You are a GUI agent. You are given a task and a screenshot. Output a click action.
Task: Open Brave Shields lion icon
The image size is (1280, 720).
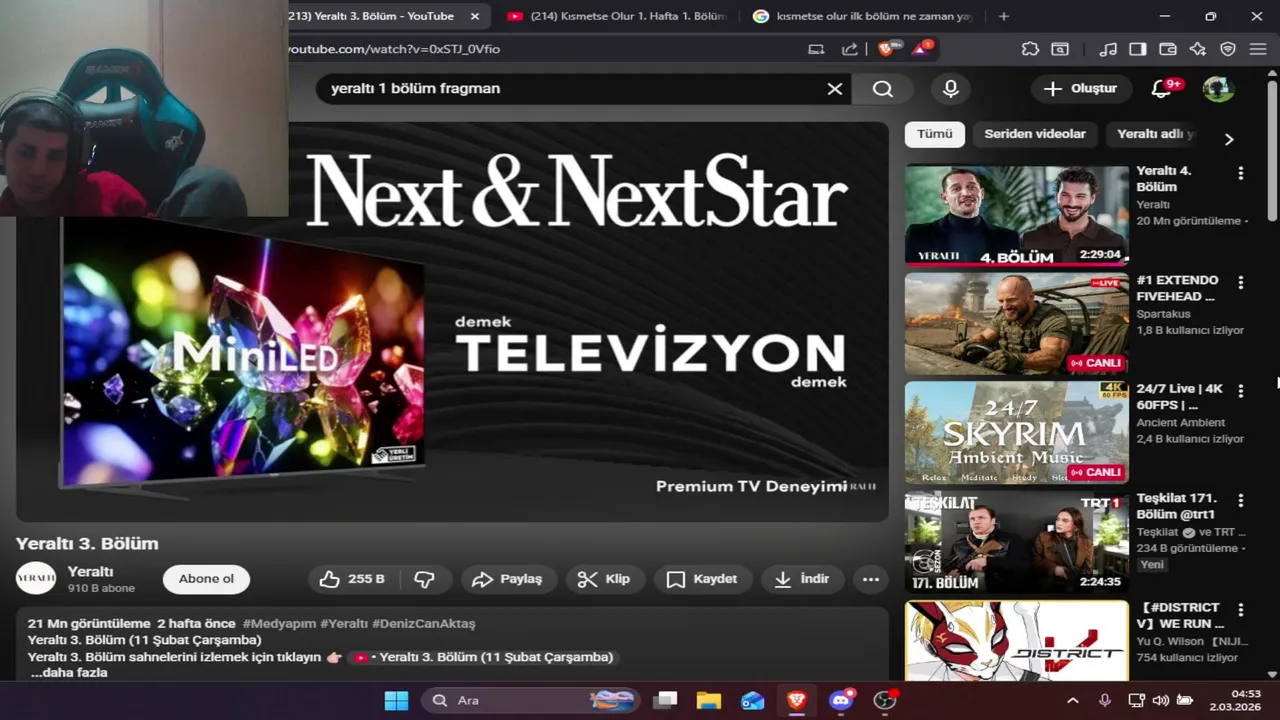(x=886, y=48)
